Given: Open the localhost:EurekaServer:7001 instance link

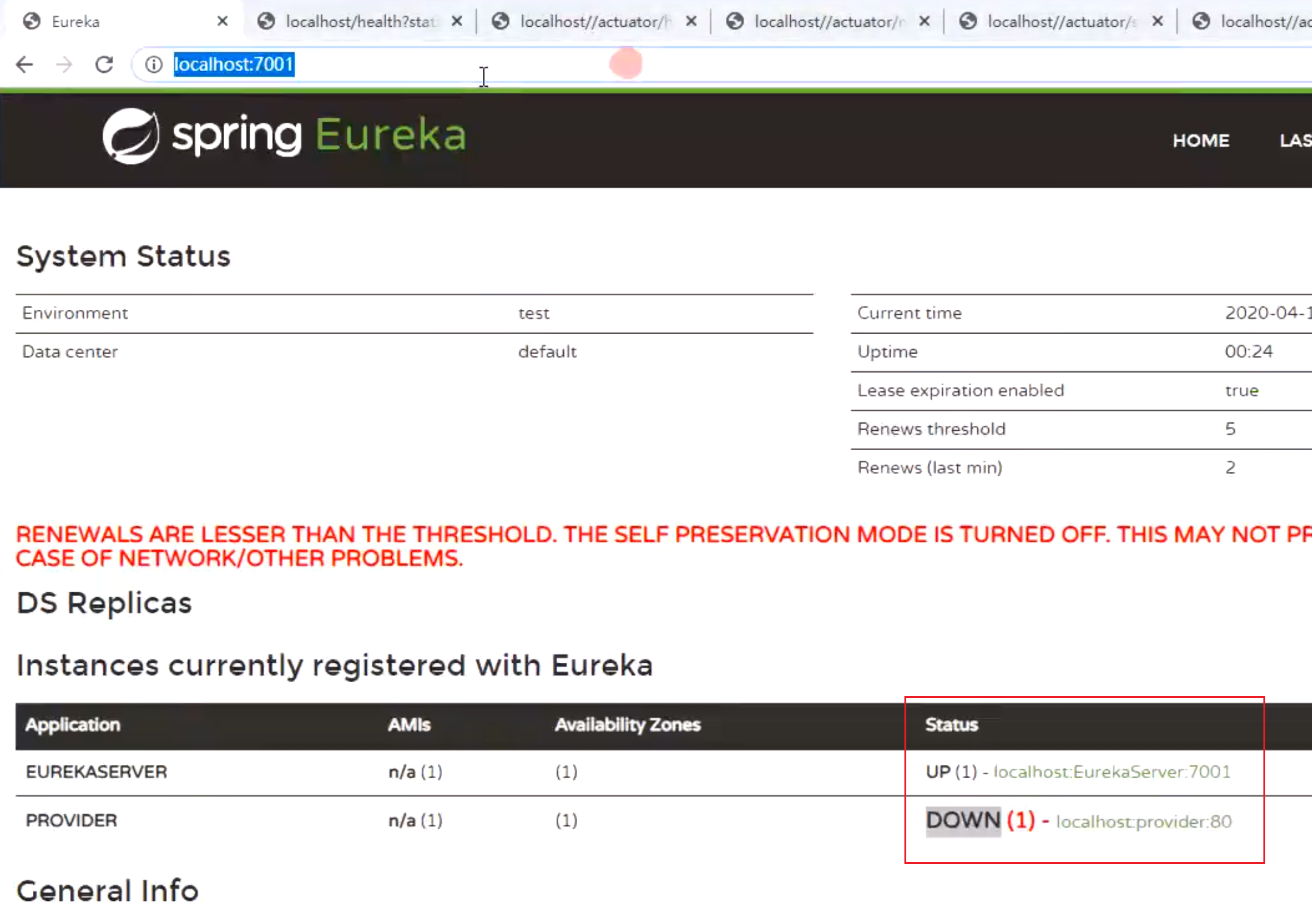Looking at the screenshot, I should click(1112, 772).
